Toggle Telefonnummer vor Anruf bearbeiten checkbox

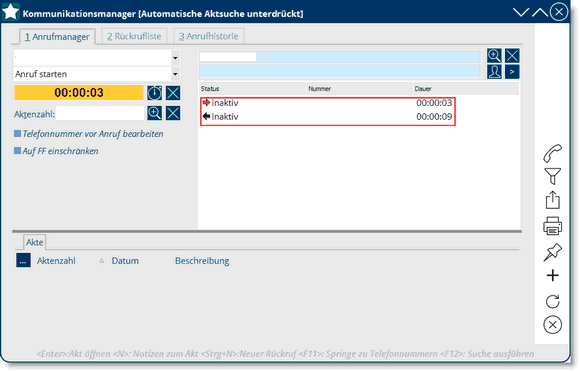click(x=17, y=133)
